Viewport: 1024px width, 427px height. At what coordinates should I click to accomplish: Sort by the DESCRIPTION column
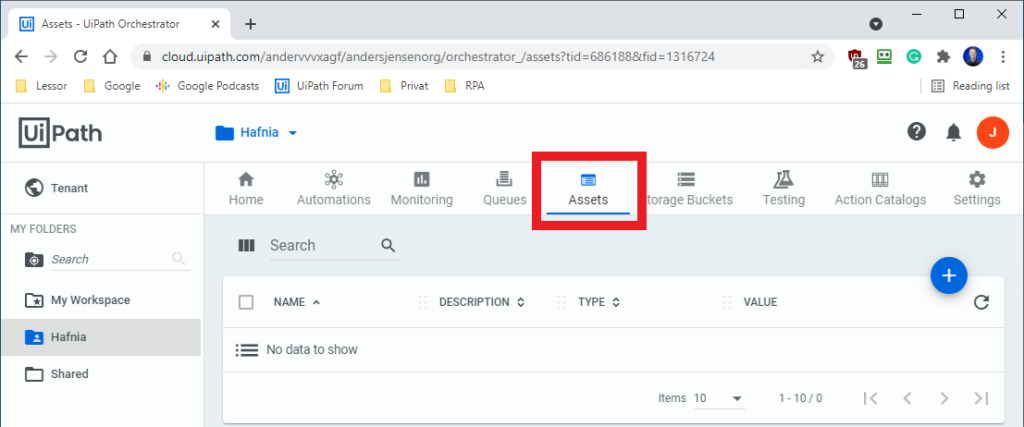point(482,302)
